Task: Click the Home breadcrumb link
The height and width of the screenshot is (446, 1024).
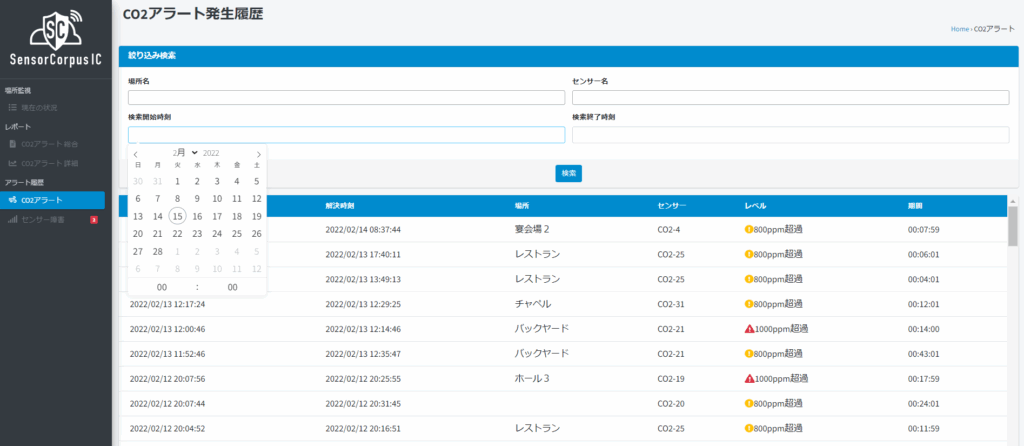Action: (x=959, y=29)
